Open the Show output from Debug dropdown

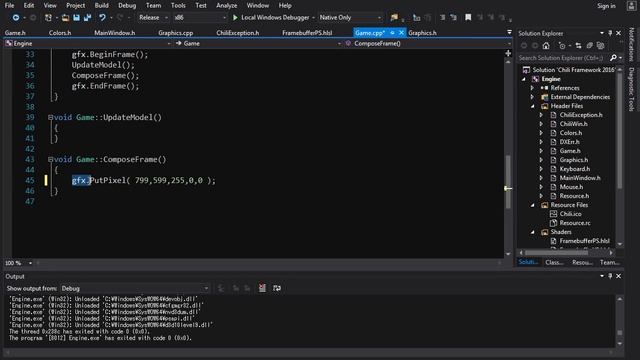(135, 289)
